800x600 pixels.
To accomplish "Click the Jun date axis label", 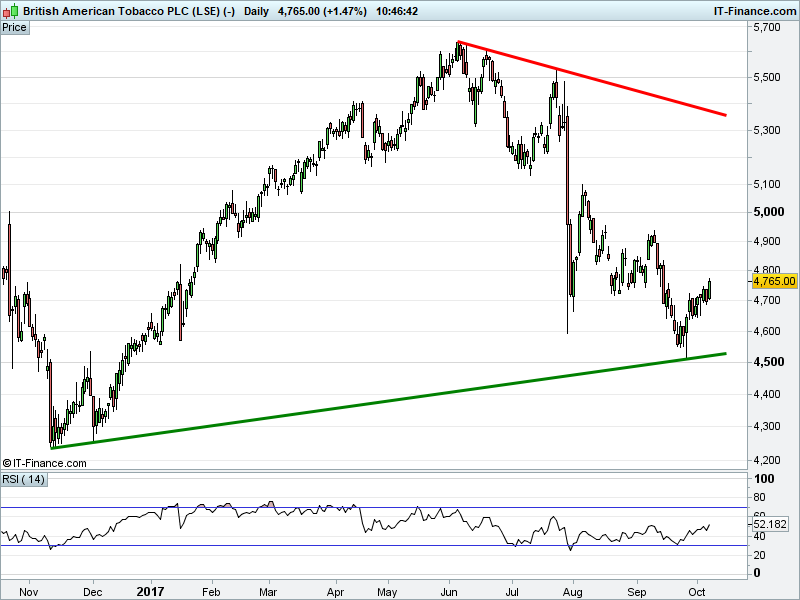I will point(449,592).
